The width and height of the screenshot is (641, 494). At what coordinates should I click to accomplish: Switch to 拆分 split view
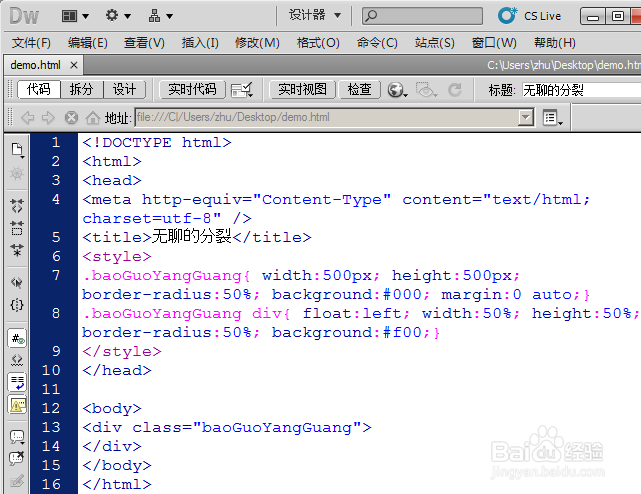click(81, 89)
